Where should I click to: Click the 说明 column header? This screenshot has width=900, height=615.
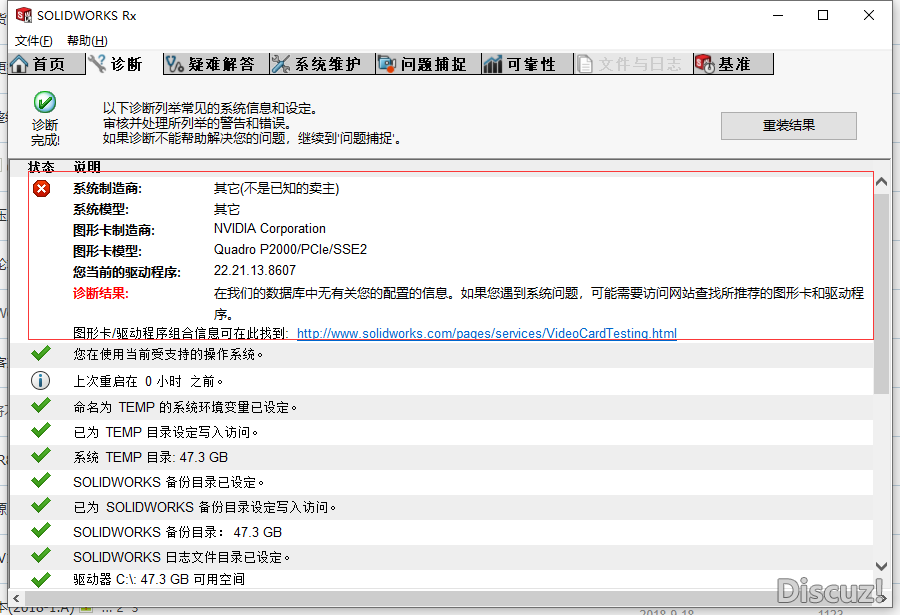[x=87, y=167]
